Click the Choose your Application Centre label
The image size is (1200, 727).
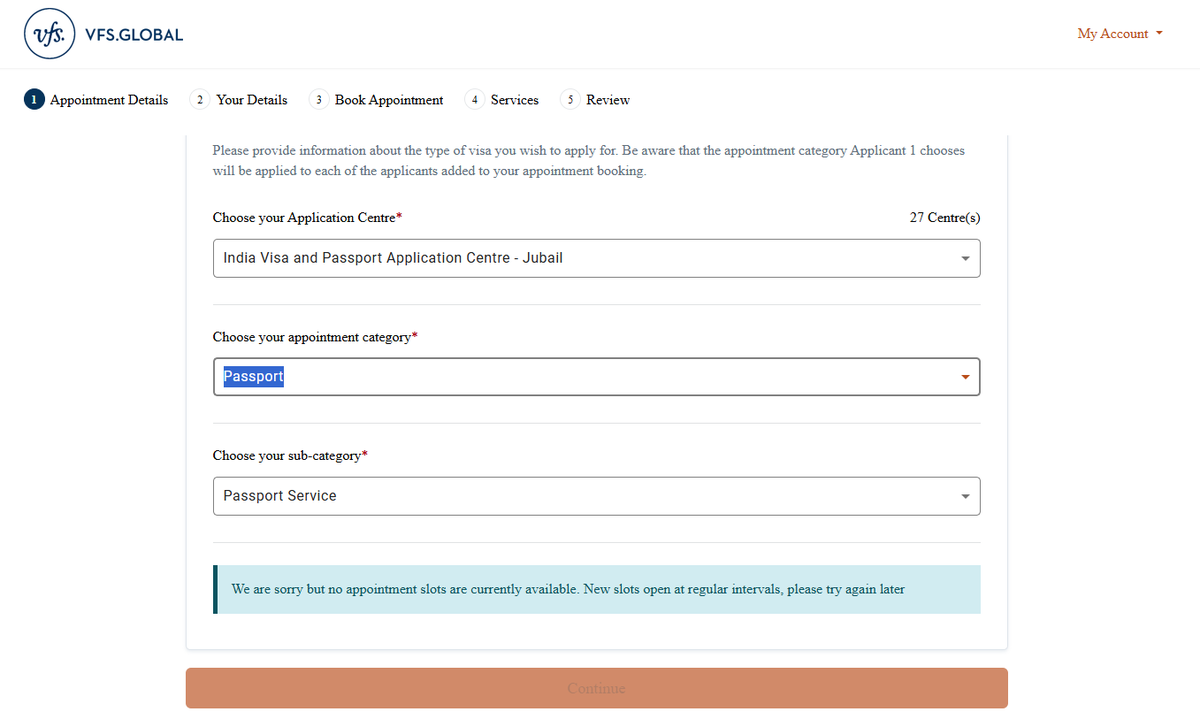pos(307,218)
